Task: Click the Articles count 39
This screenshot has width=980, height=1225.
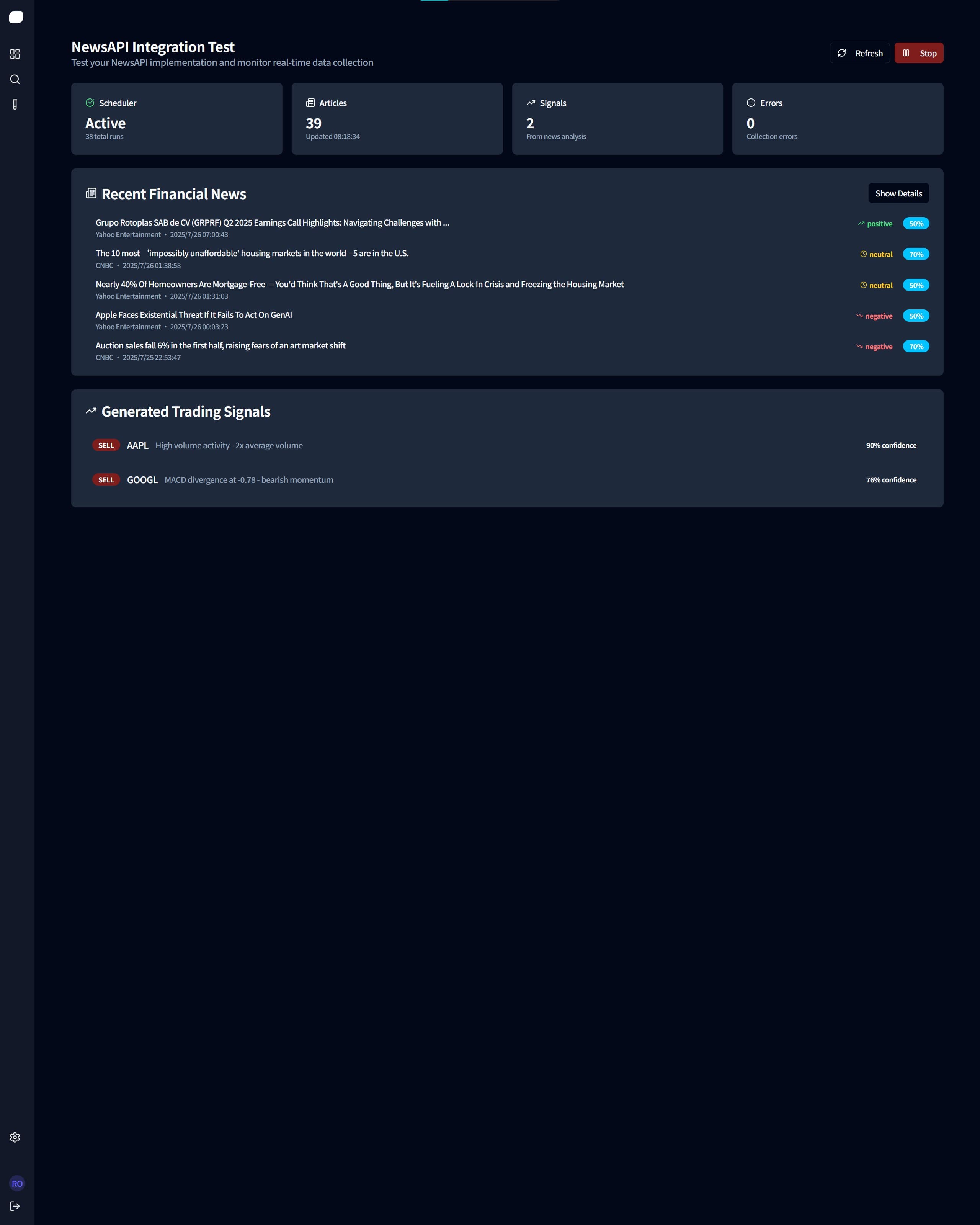Action: [314, 123]
